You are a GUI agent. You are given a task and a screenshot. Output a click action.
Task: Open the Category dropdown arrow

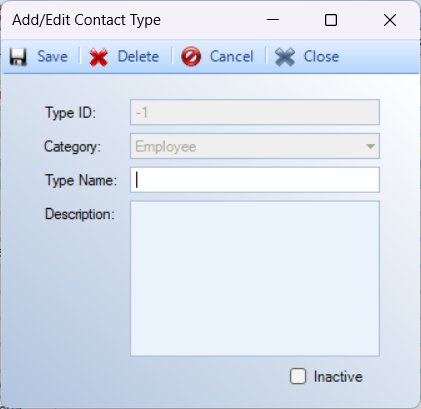(370, 146)
